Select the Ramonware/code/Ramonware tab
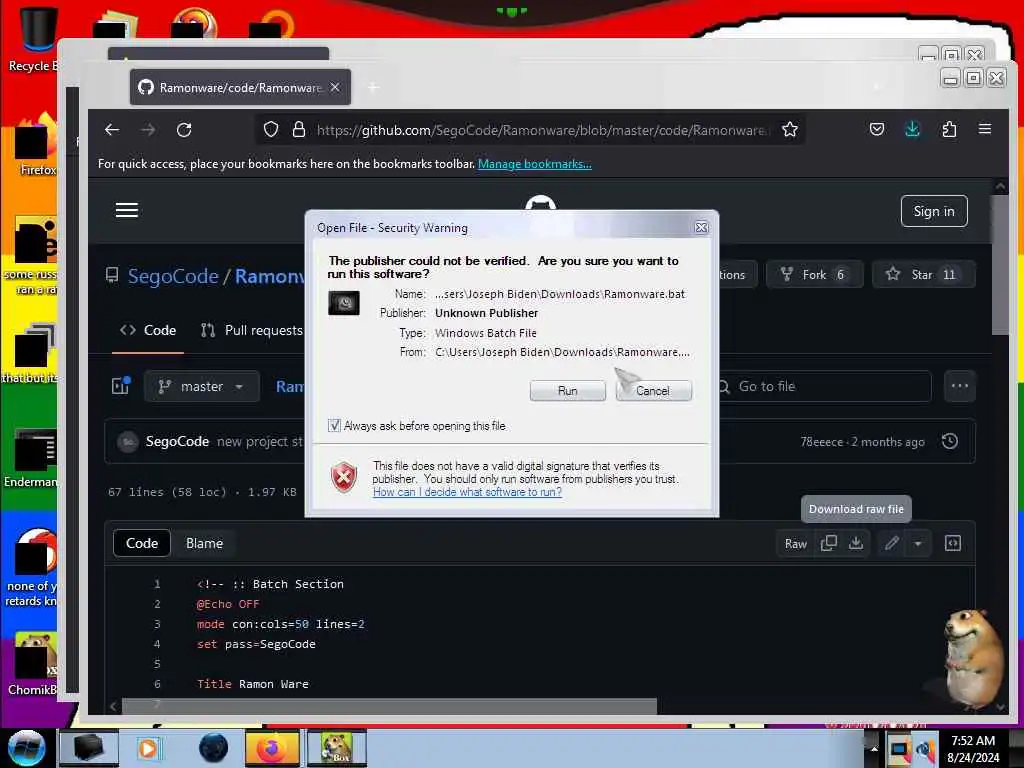This screenshot has width=1024, height=768. coord(240,87)
